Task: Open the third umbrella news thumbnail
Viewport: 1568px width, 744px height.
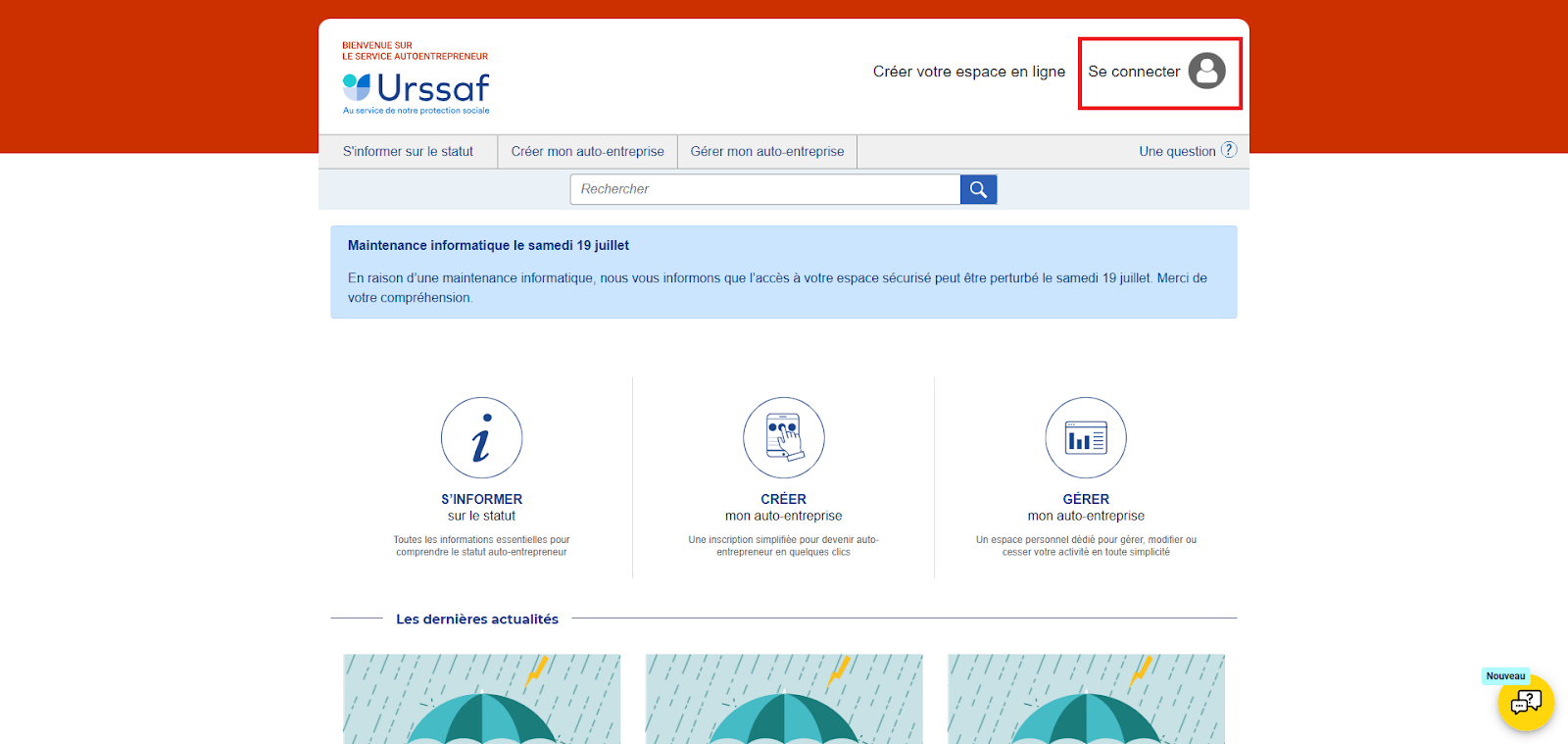Action: click(1086, 699)
